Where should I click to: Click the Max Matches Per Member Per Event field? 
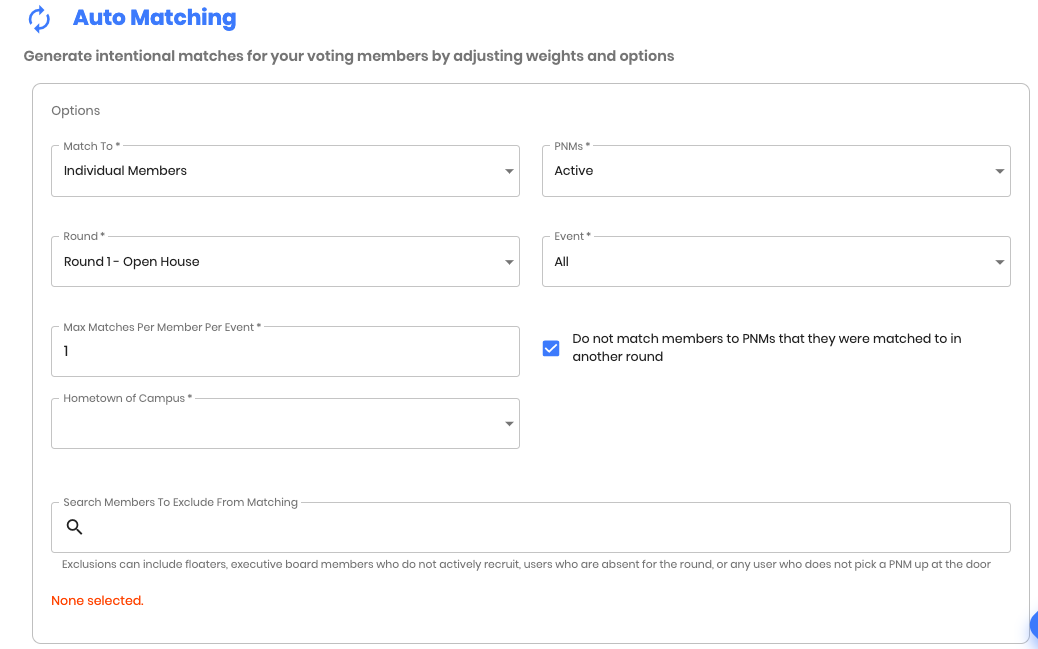click(285, 352)
